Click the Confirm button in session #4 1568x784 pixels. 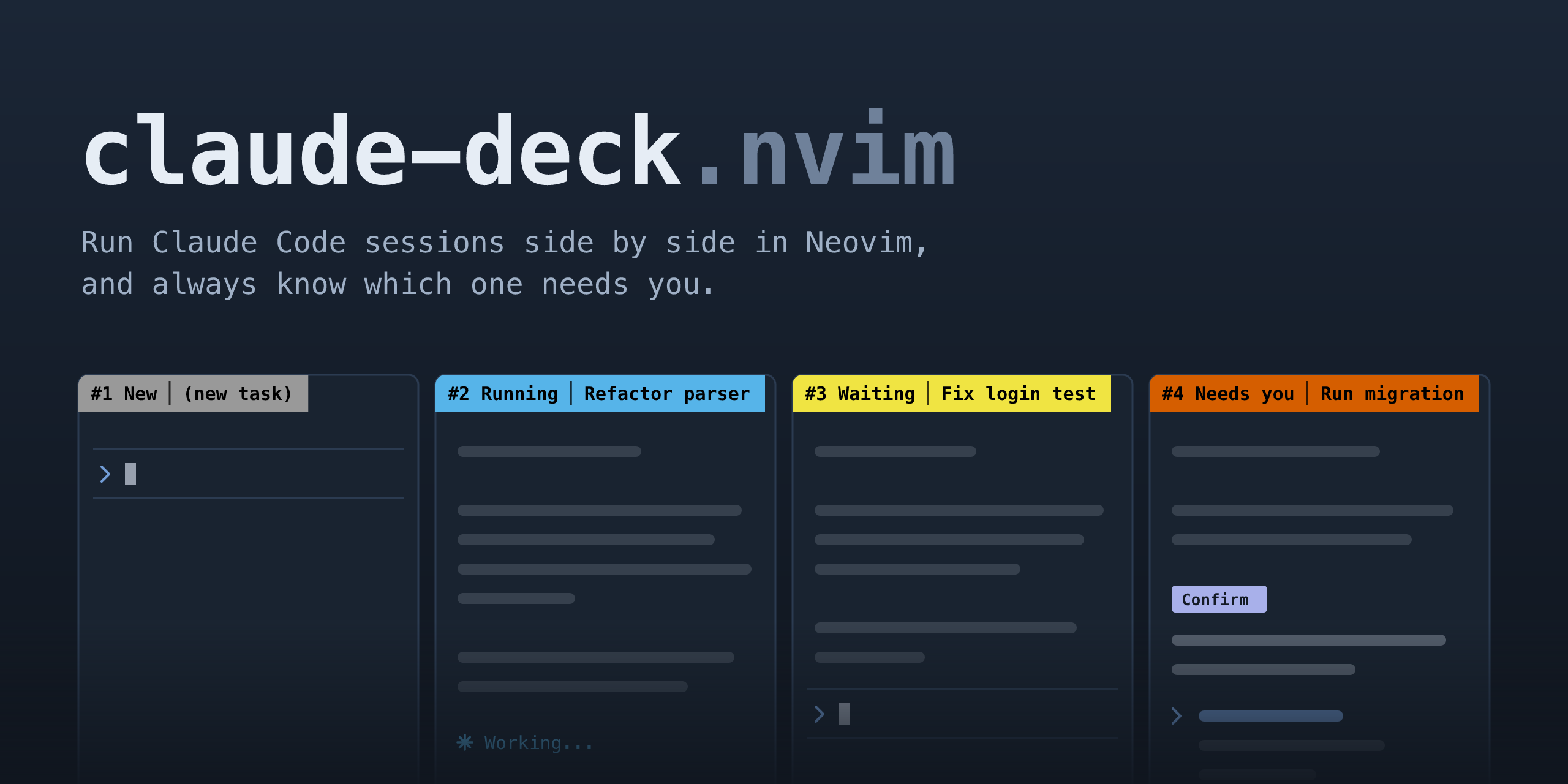pyautogui.click(x=1219, y=599)
